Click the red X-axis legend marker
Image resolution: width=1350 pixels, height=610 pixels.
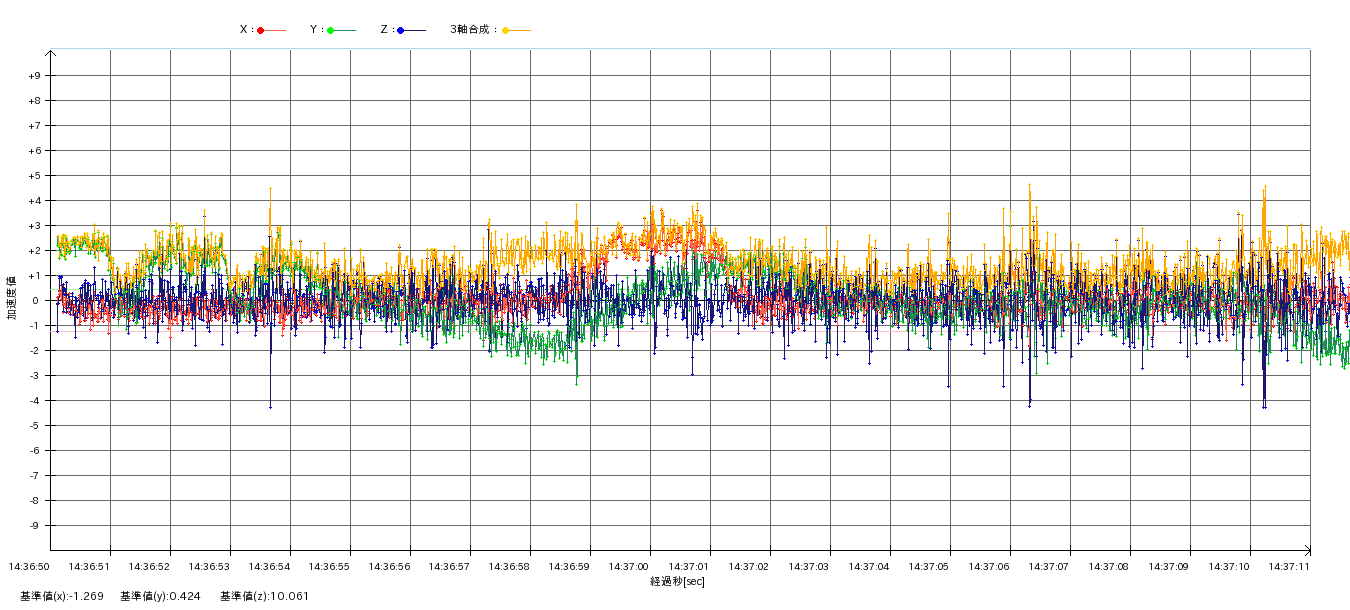(x=261, y=30)
